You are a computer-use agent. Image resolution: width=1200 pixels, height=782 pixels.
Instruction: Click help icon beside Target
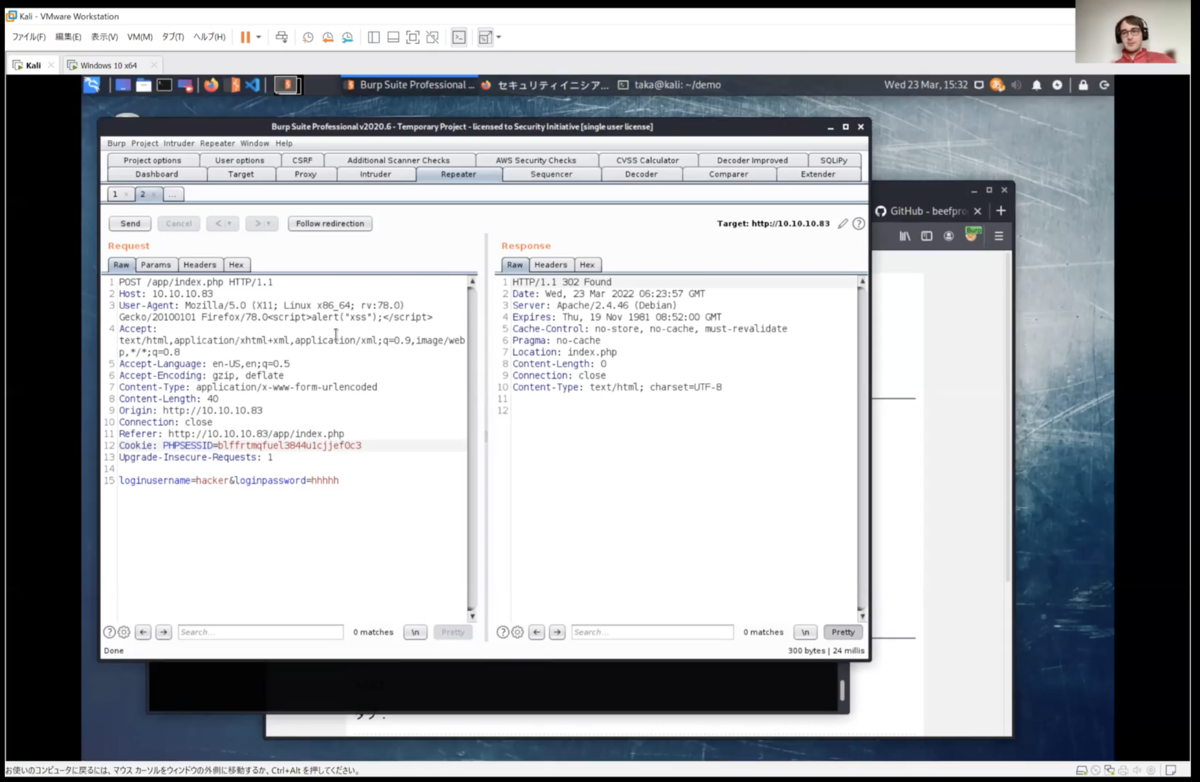[858, 224]
